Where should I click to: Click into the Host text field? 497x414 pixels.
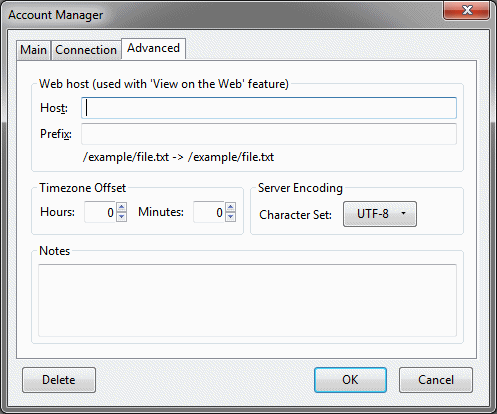click(269, 108)
